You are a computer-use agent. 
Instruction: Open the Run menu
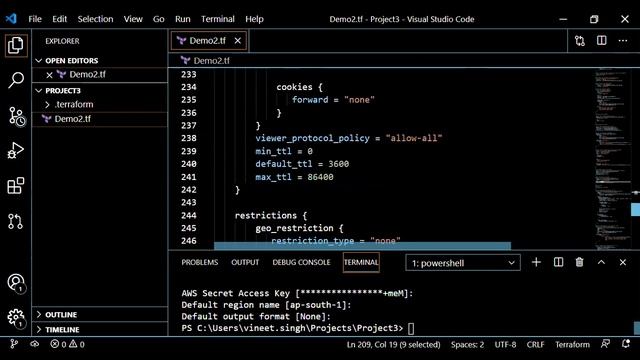coord(182,19)
